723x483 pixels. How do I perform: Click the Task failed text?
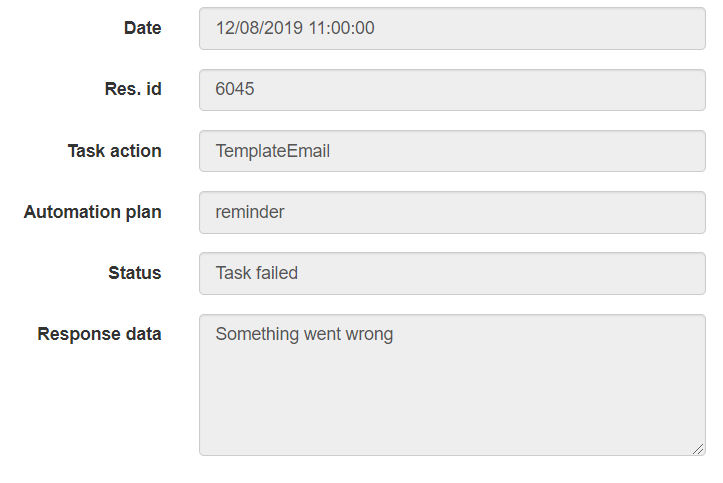(256, 273)
